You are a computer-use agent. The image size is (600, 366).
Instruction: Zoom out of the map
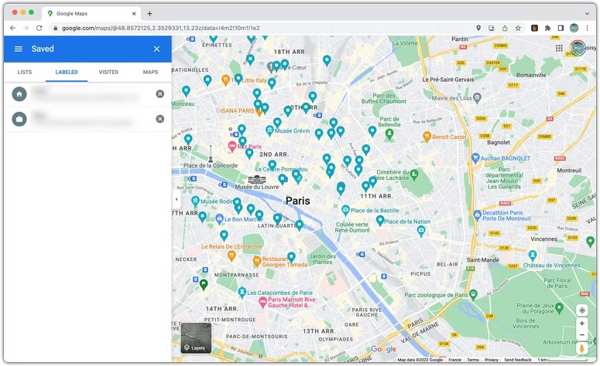coord(582,335)
